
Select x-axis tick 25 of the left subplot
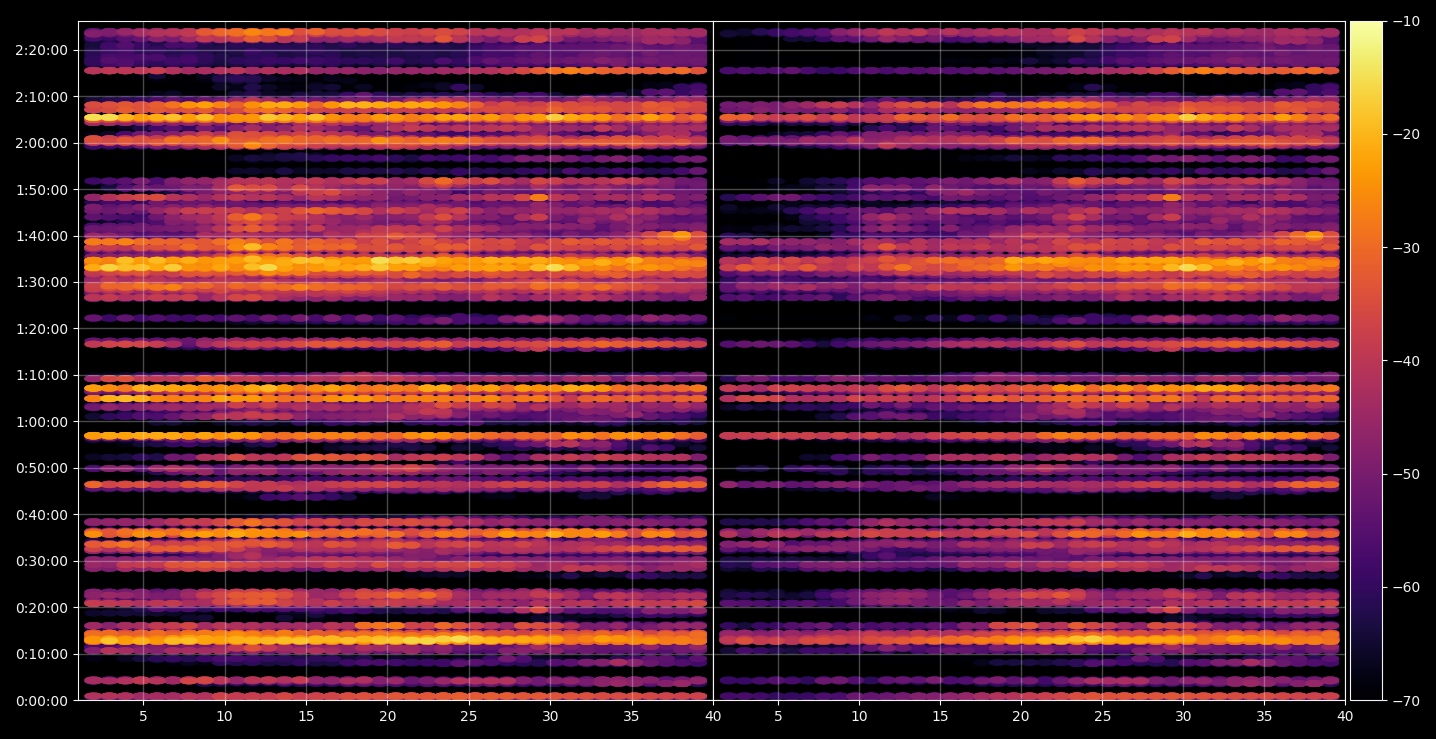(469, 716)
